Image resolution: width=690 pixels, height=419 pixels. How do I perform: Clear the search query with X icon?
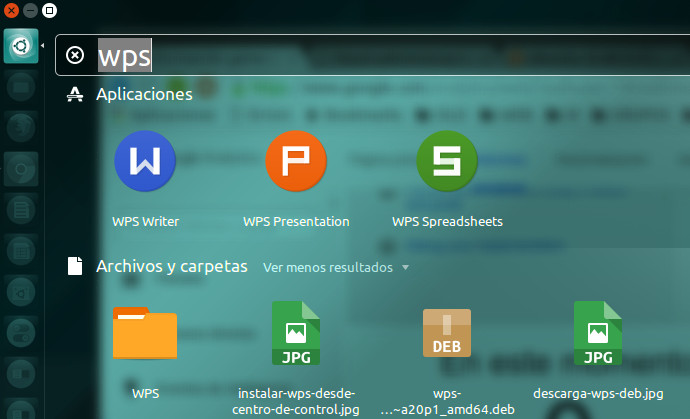coord(75,55)
